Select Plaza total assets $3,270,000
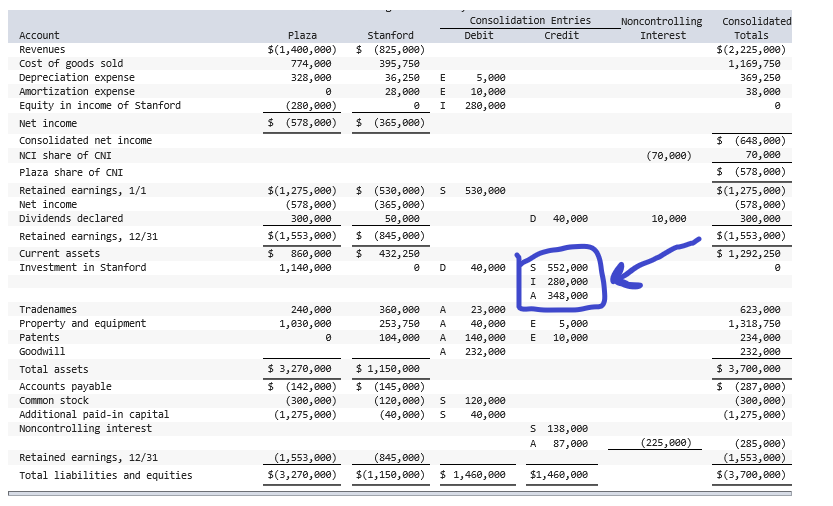The image size is (833, 506). point(300,368)
